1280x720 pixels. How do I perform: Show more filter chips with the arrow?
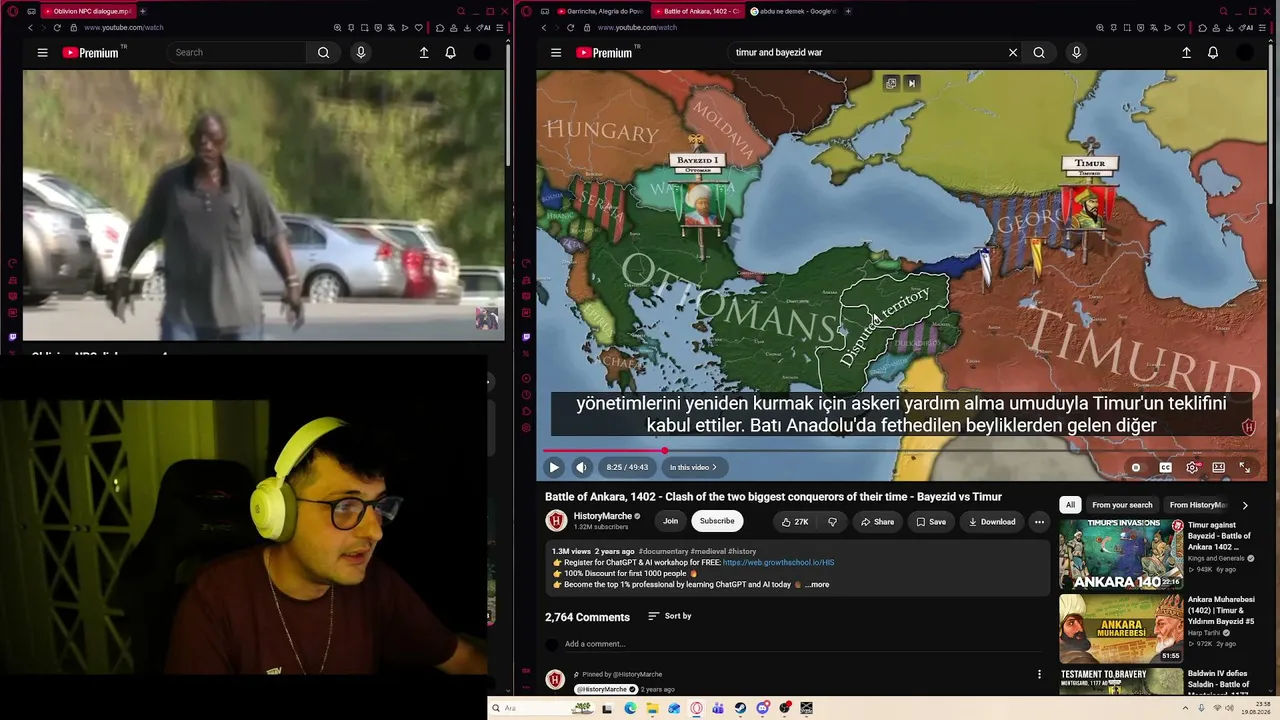1245,505
